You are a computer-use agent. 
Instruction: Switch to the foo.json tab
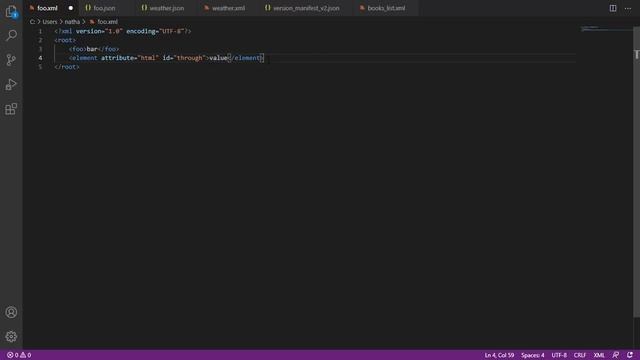[x=104, y=8]
